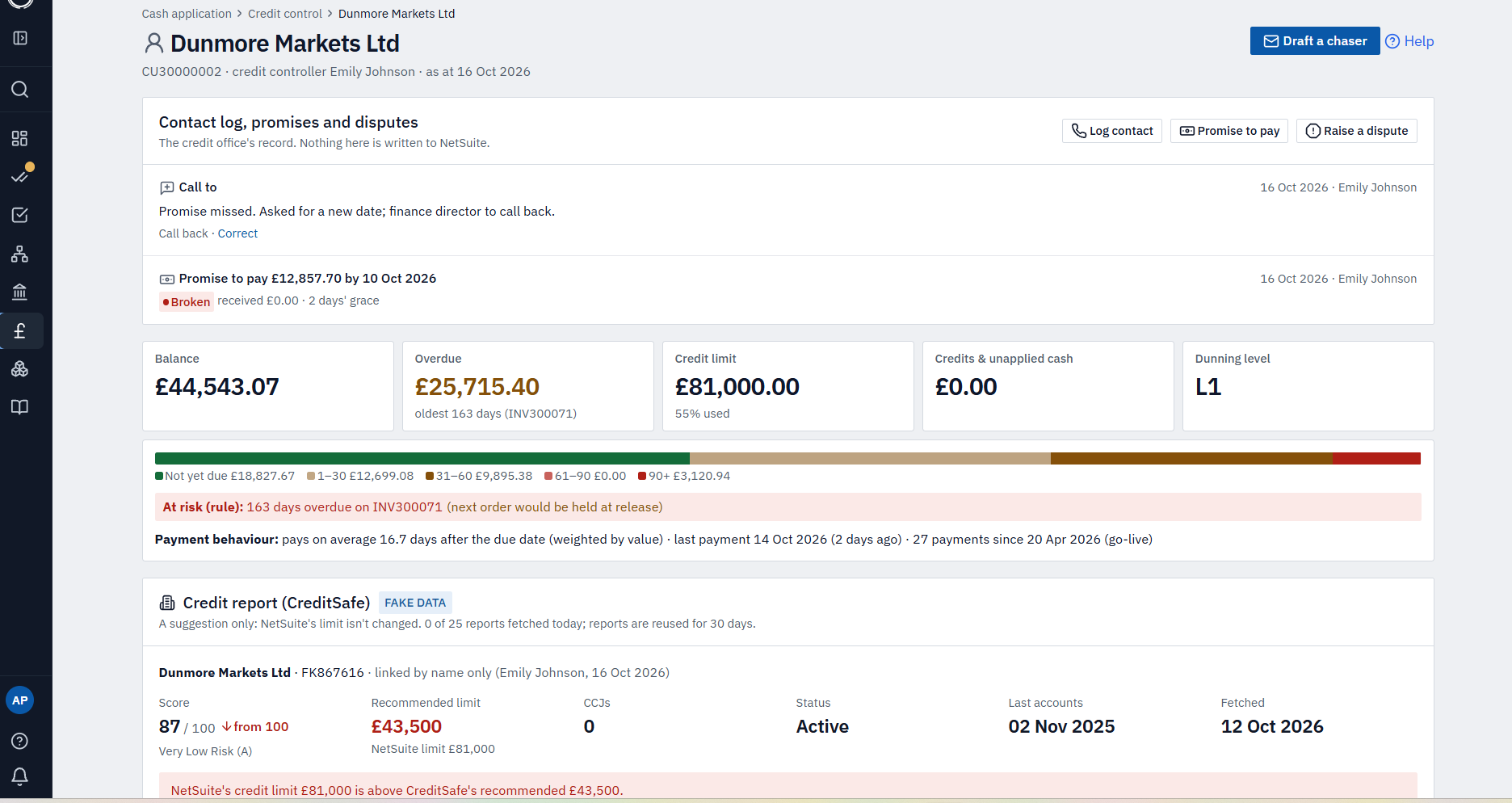Open search from the sidebar magnifier
Screen dimensions: 1512x803
20,89
